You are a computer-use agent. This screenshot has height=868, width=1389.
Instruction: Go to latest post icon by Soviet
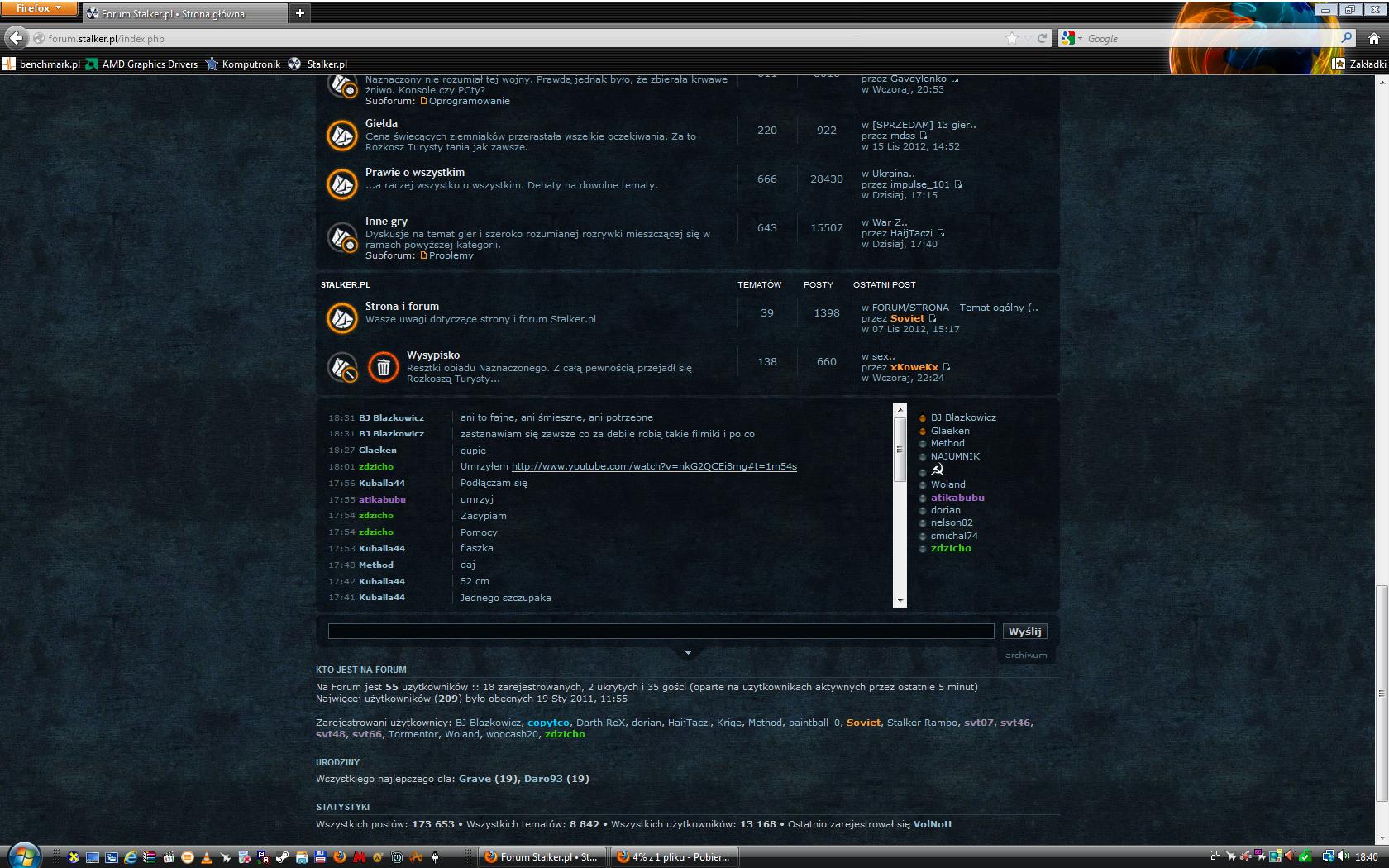(933, 318)
